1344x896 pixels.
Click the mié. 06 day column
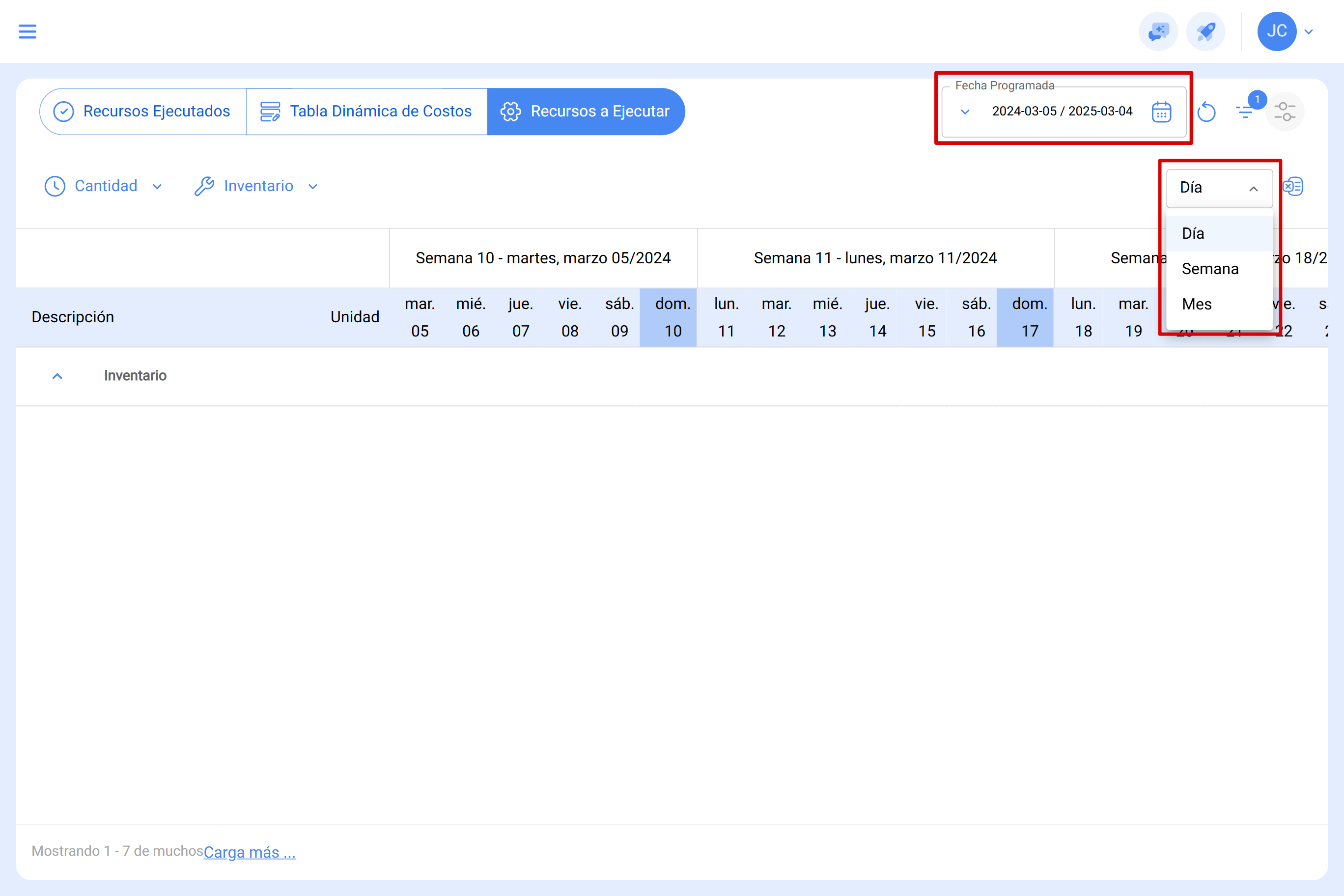[471, 318]
